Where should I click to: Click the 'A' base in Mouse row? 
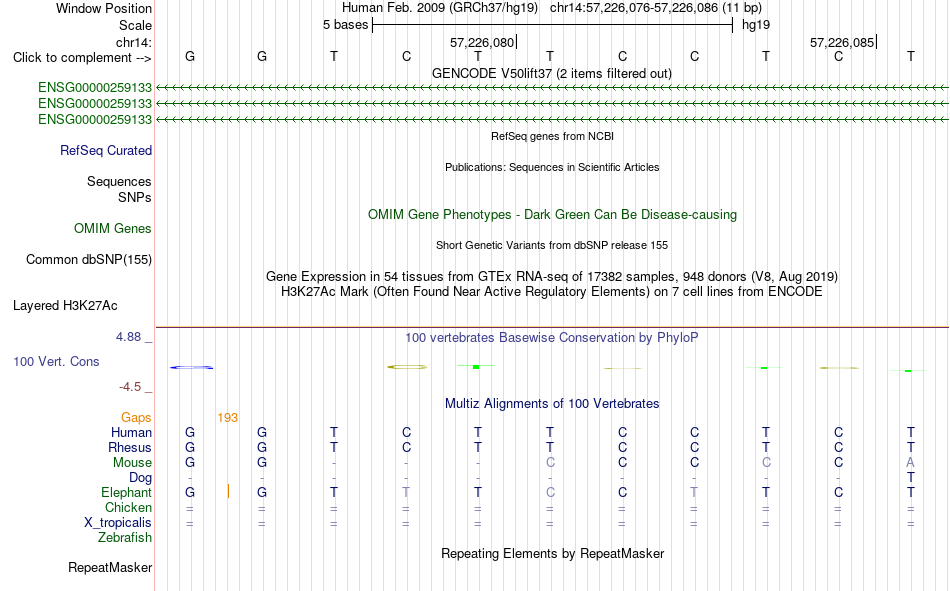[910, 462]
